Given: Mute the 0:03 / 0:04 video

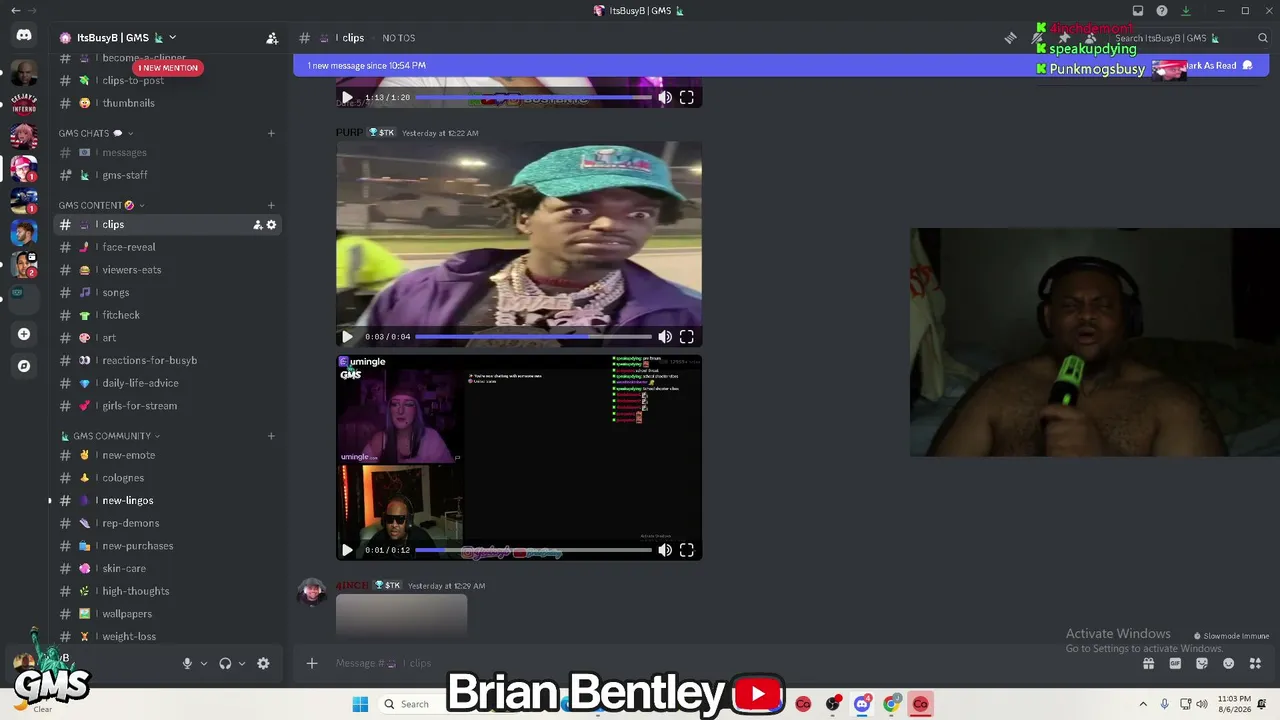Looking at the screenshot, I should pos(665,337).
